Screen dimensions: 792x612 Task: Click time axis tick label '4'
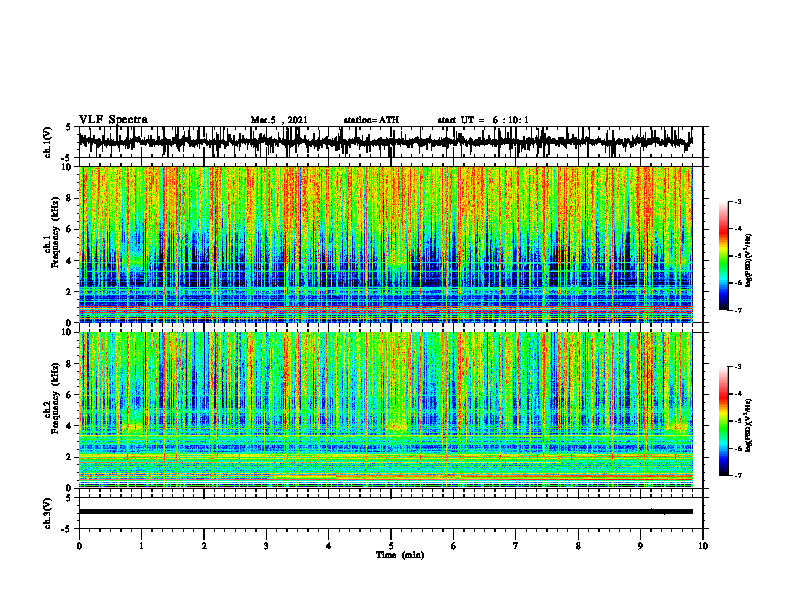click(x=329, y=546)
